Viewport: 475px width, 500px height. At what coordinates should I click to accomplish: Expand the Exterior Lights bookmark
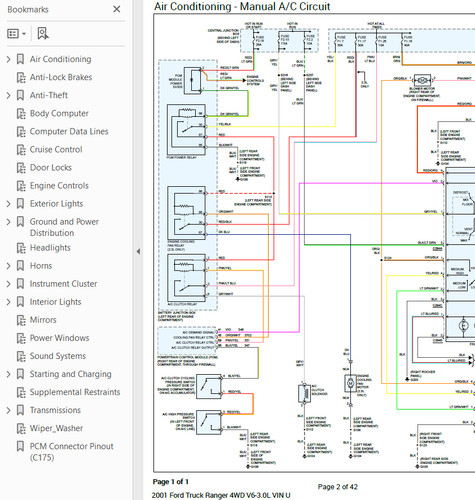(9, 204)
